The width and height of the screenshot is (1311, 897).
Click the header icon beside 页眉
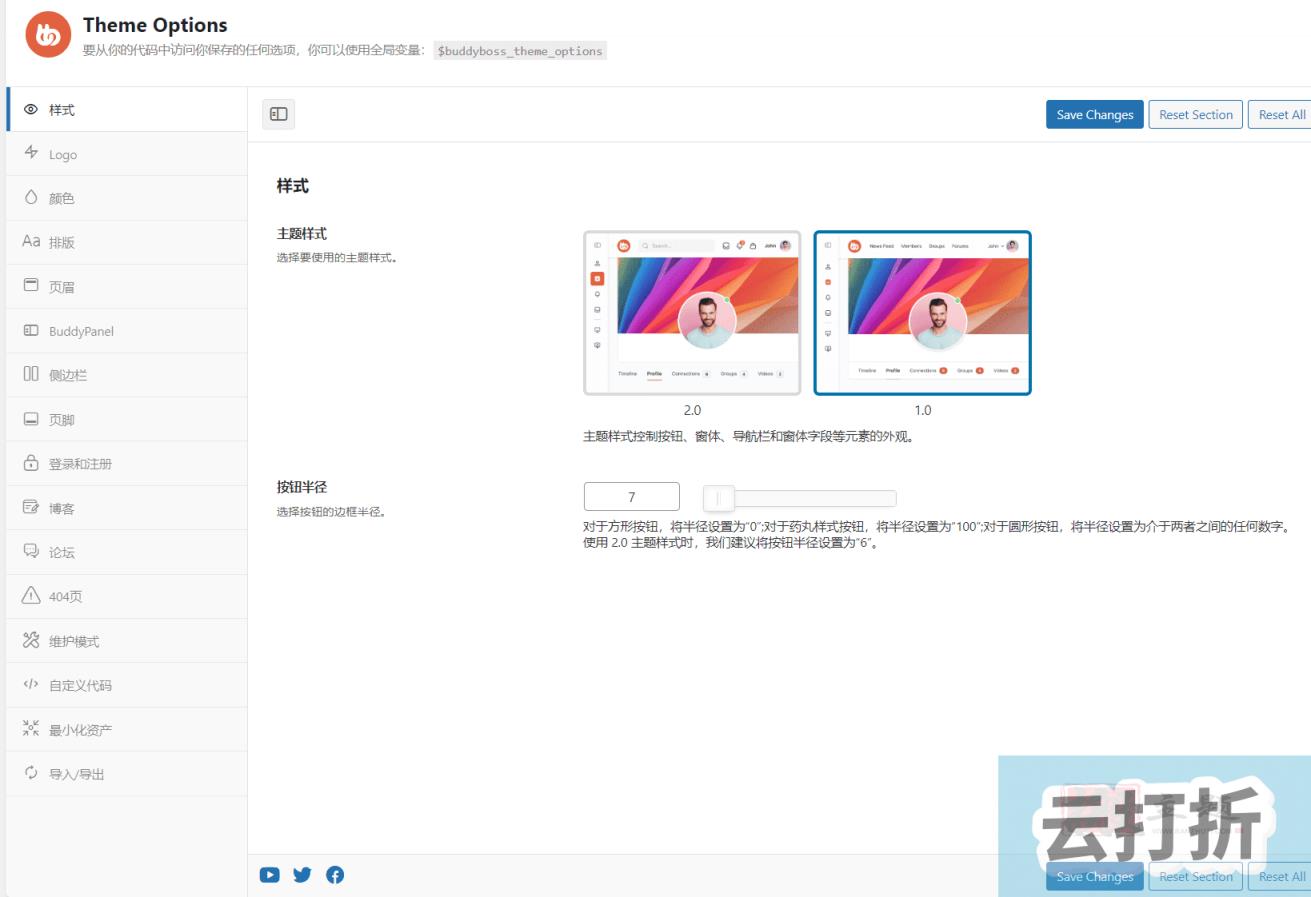pos(31,286)
